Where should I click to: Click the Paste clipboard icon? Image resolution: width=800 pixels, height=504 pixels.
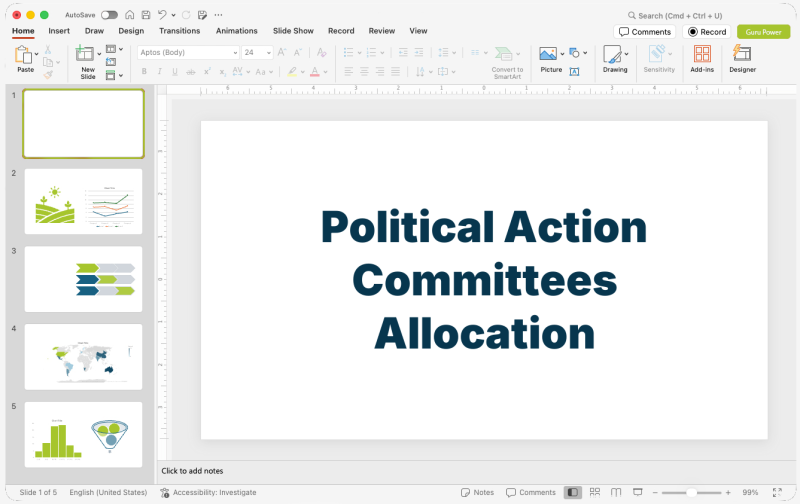tap(23, 54)
